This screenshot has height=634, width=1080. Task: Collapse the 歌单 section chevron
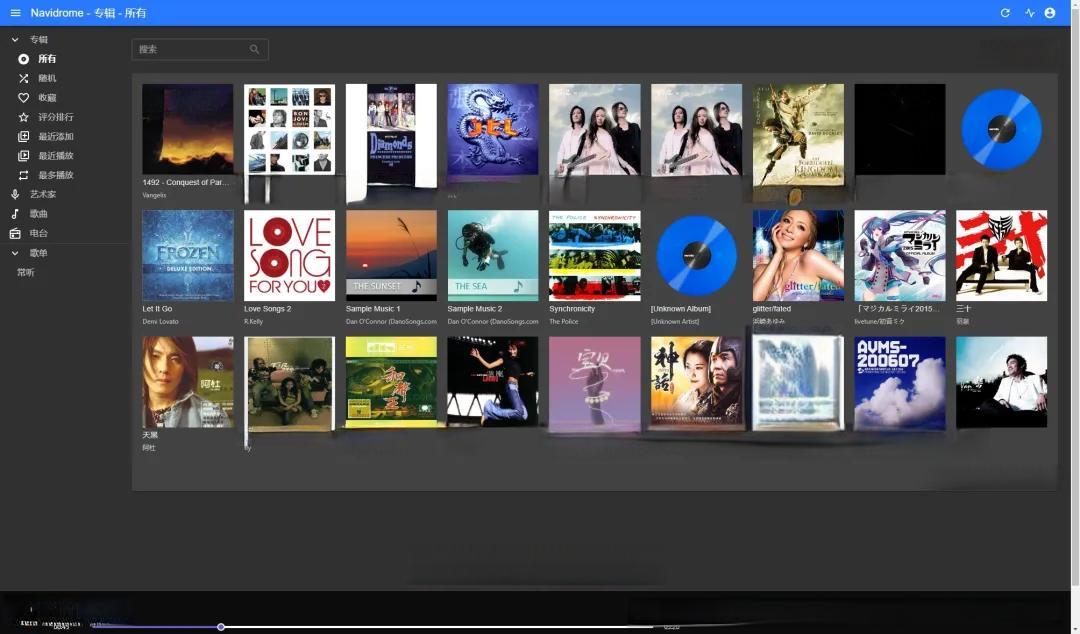[x=15, y=253]
